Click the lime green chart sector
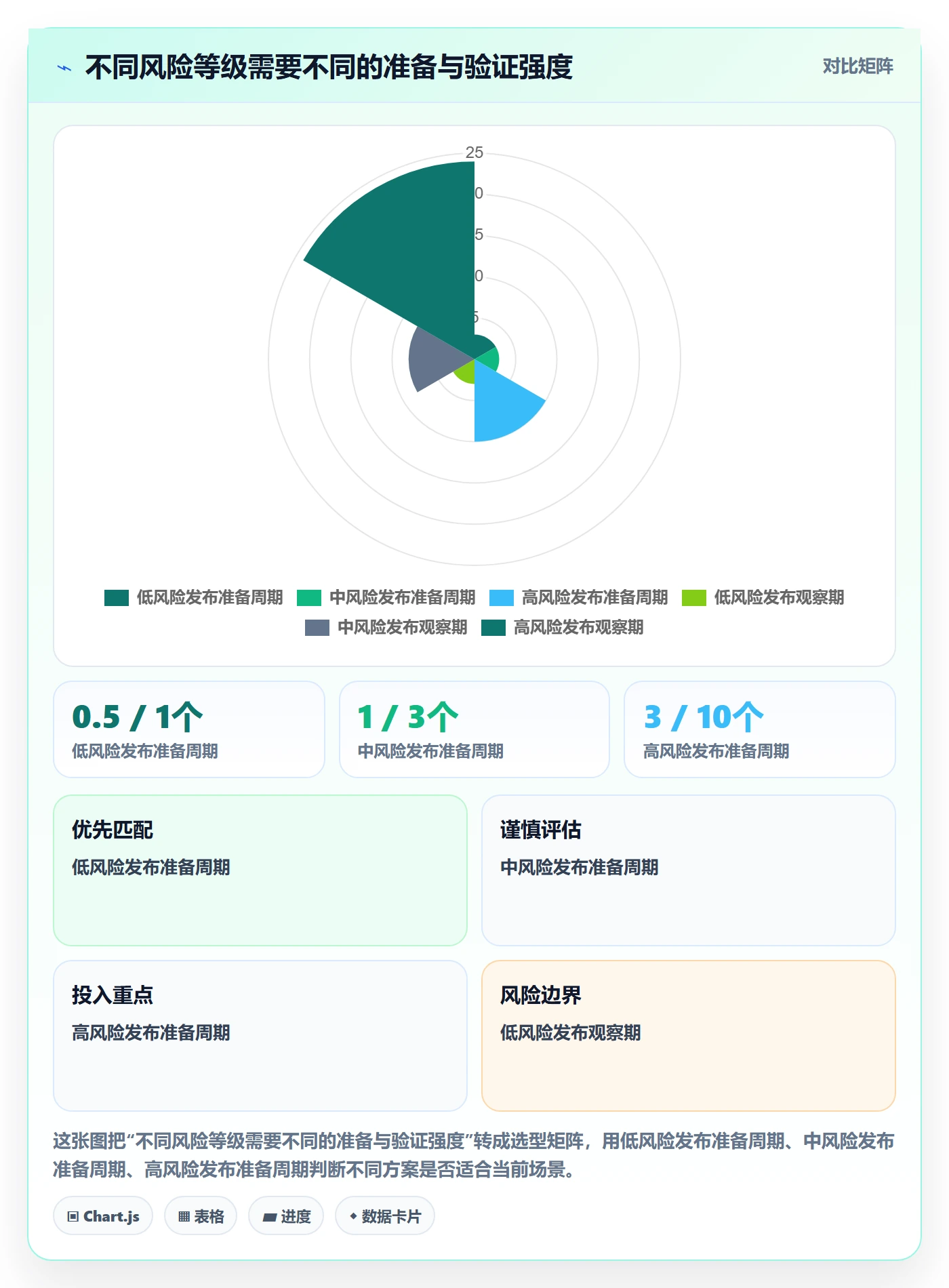 [x=466, y=371]
